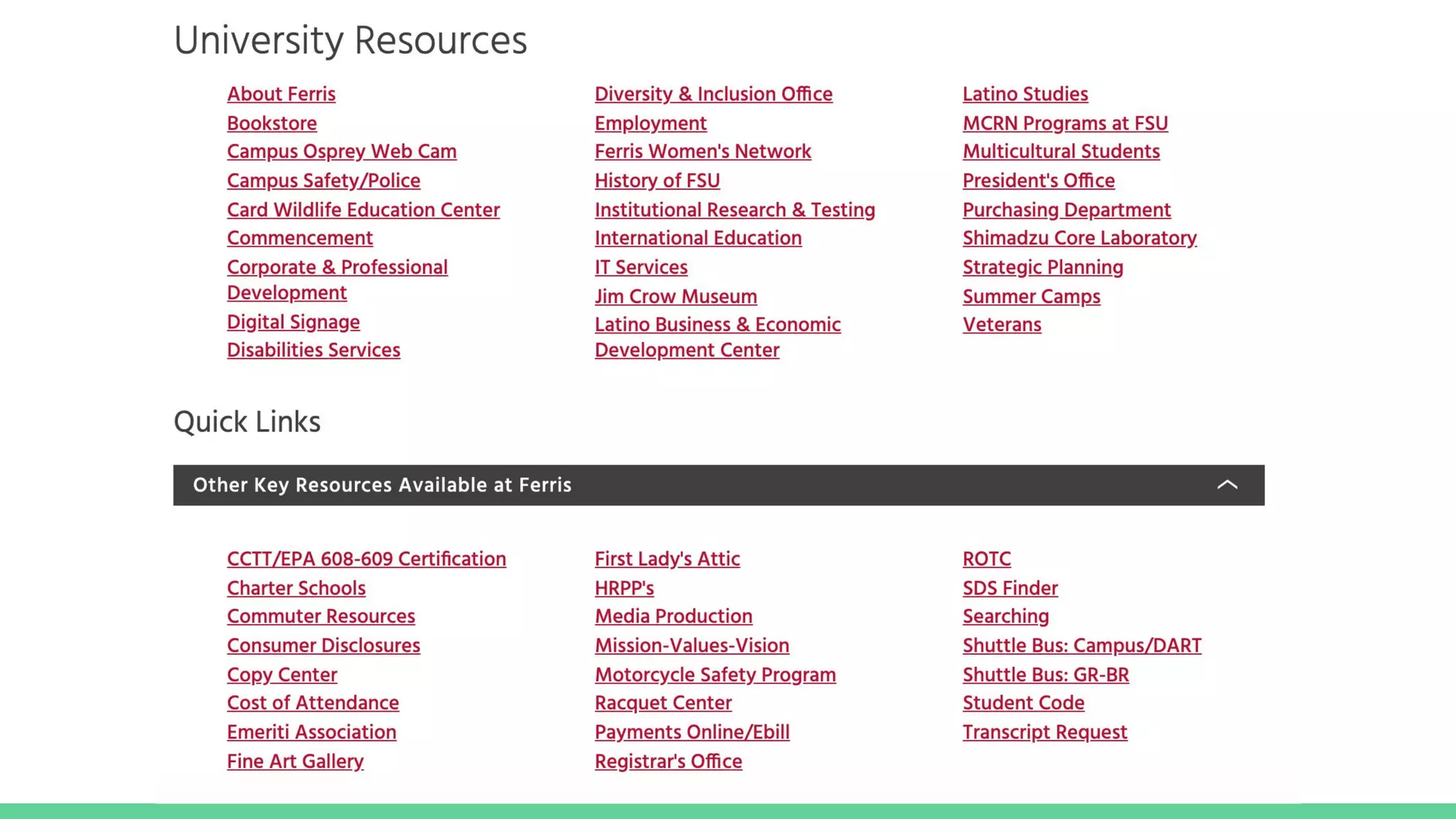1456x819 pixels.
Task: Go to the Bookstore page
Action: 272,123
